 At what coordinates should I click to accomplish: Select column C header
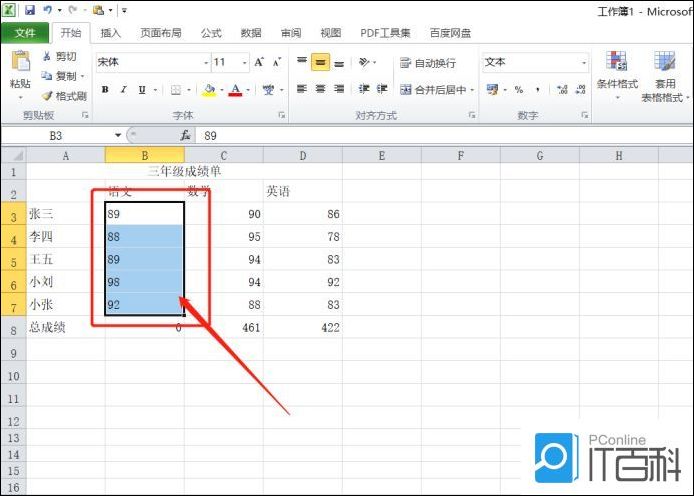(x=224, y=155)
